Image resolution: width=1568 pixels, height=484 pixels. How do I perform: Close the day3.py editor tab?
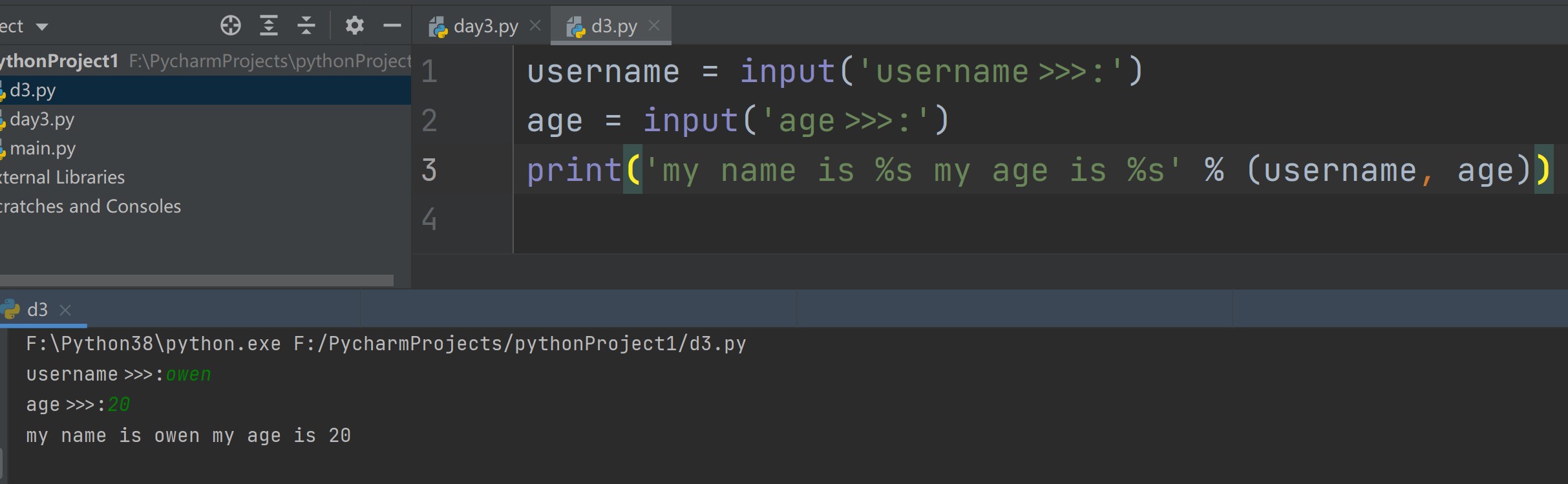click(x=535, y=26)
